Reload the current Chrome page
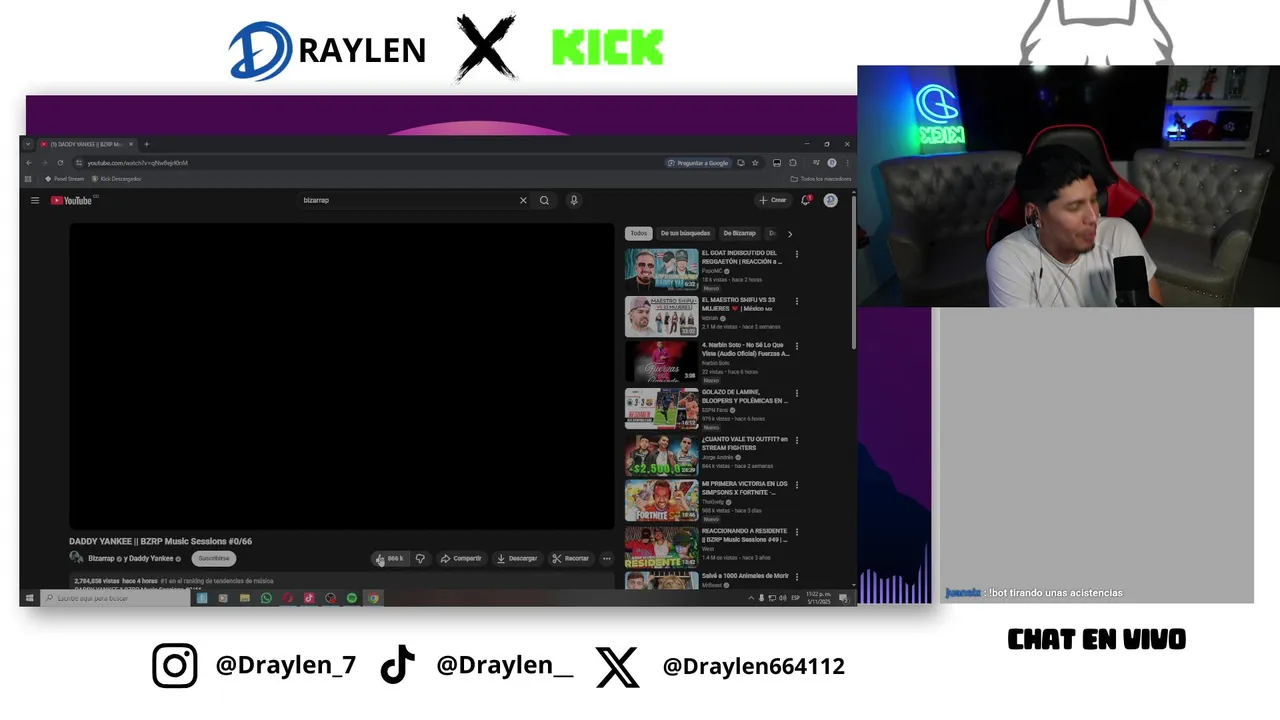The width and height of the screenshot is (1280, 720). [61, 163]
